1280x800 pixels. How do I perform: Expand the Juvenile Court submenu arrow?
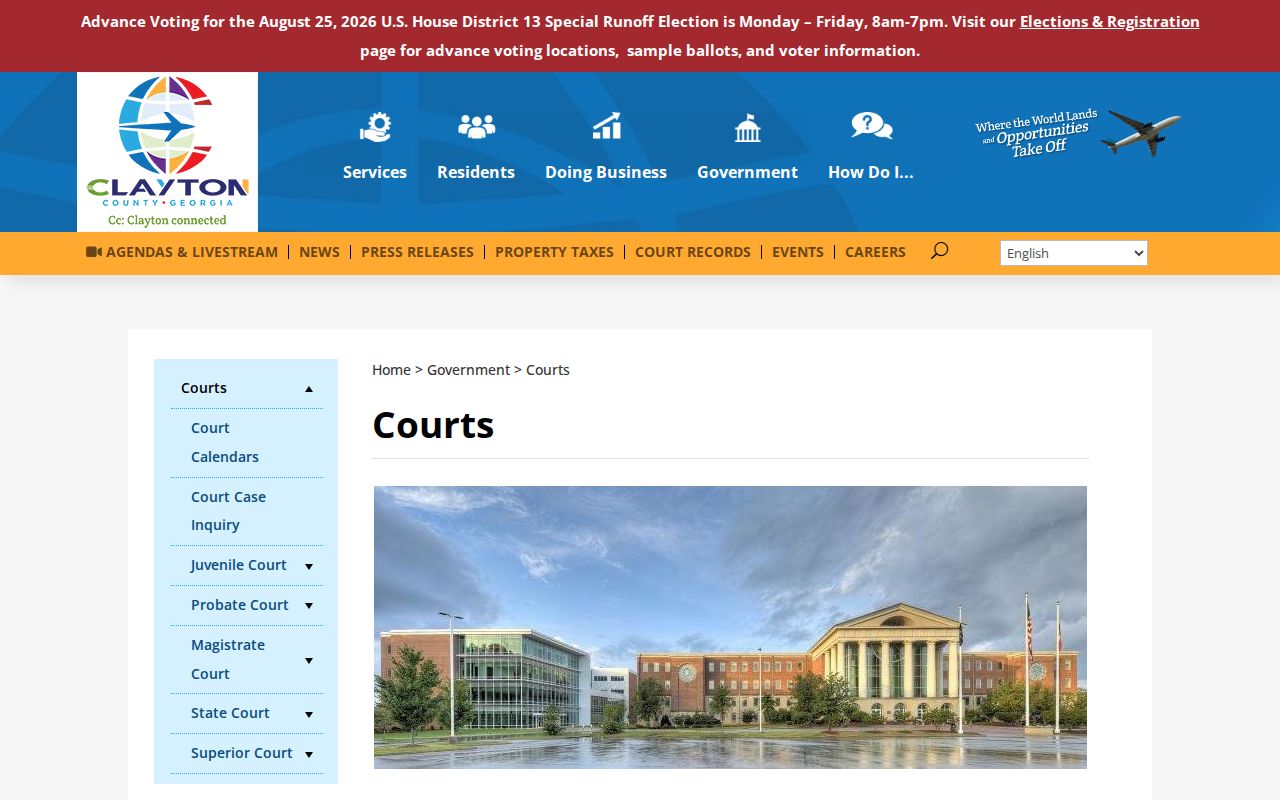pos(309,566)
